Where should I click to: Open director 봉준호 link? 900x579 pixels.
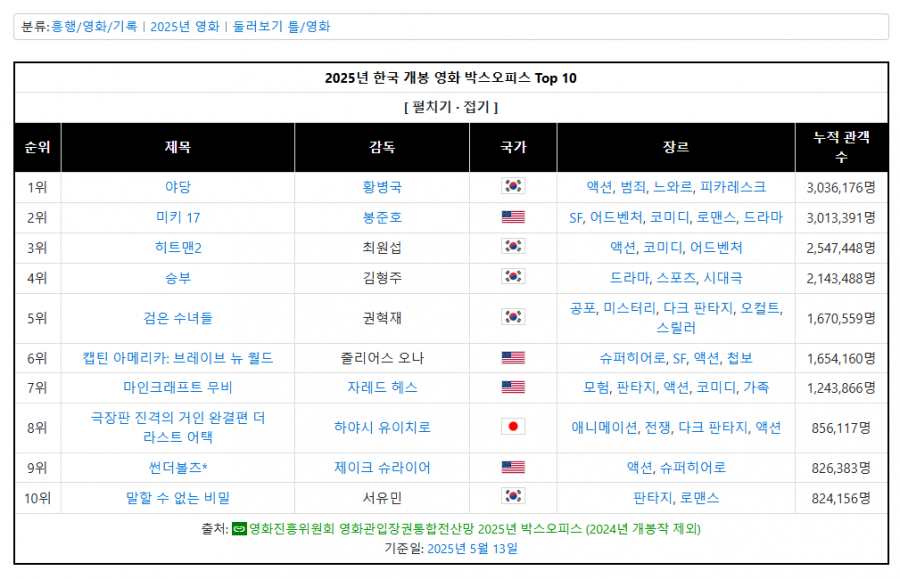(382, 217)
